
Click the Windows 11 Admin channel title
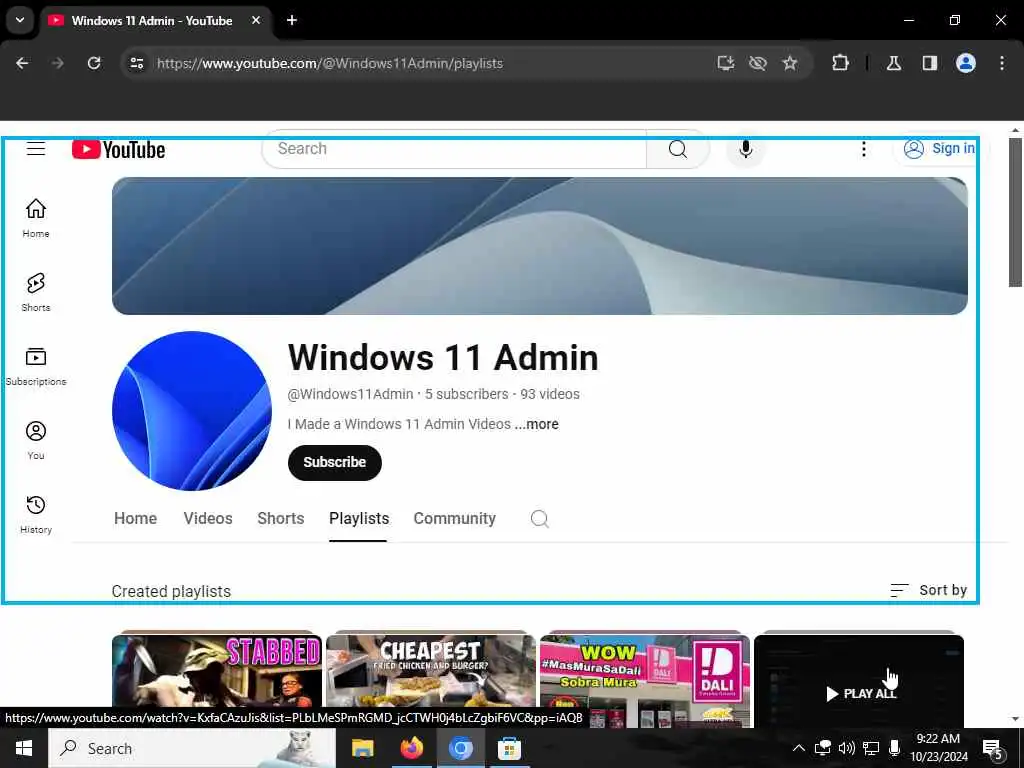[443, 357]
